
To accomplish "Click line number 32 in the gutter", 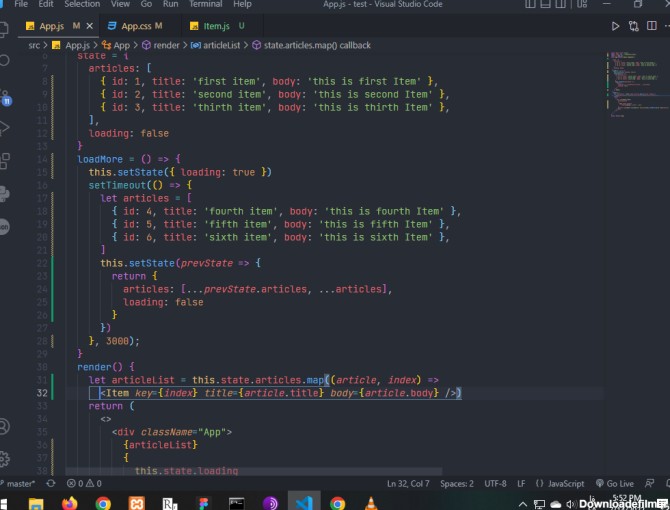I will [x=42, y=393].
